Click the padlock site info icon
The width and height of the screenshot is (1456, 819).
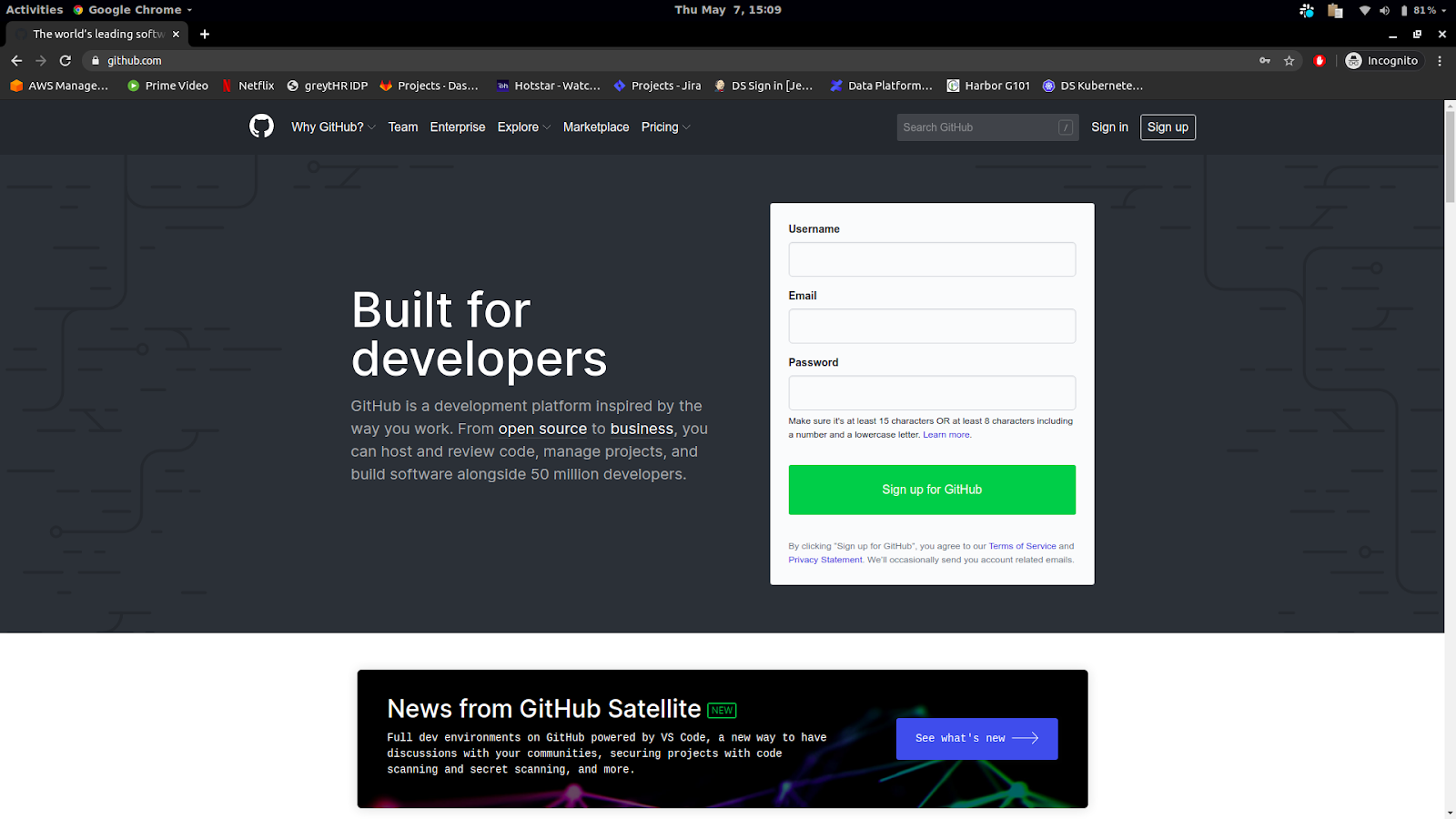coord(96,60)
